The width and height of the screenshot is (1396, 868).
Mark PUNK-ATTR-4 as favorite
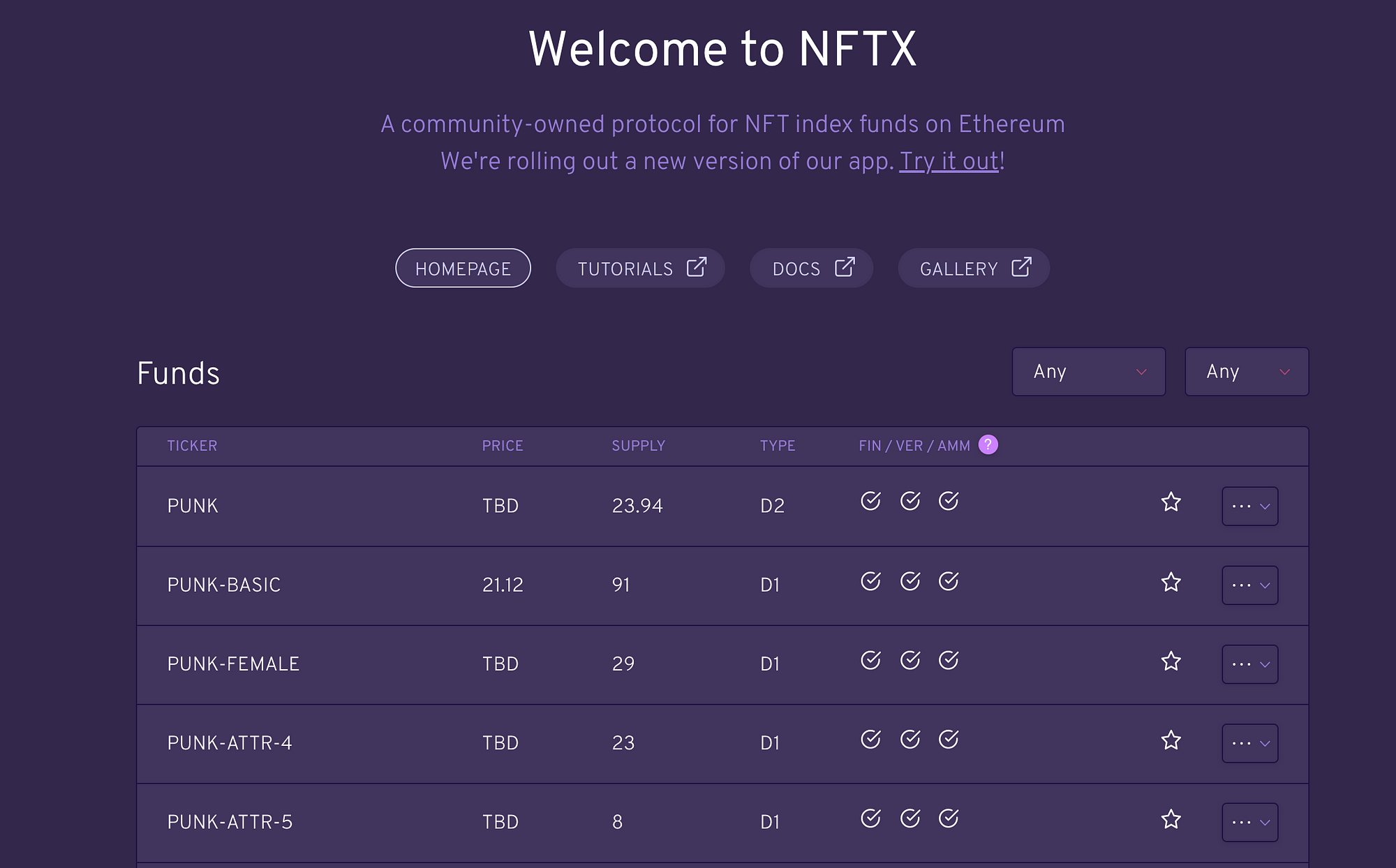1171,740
